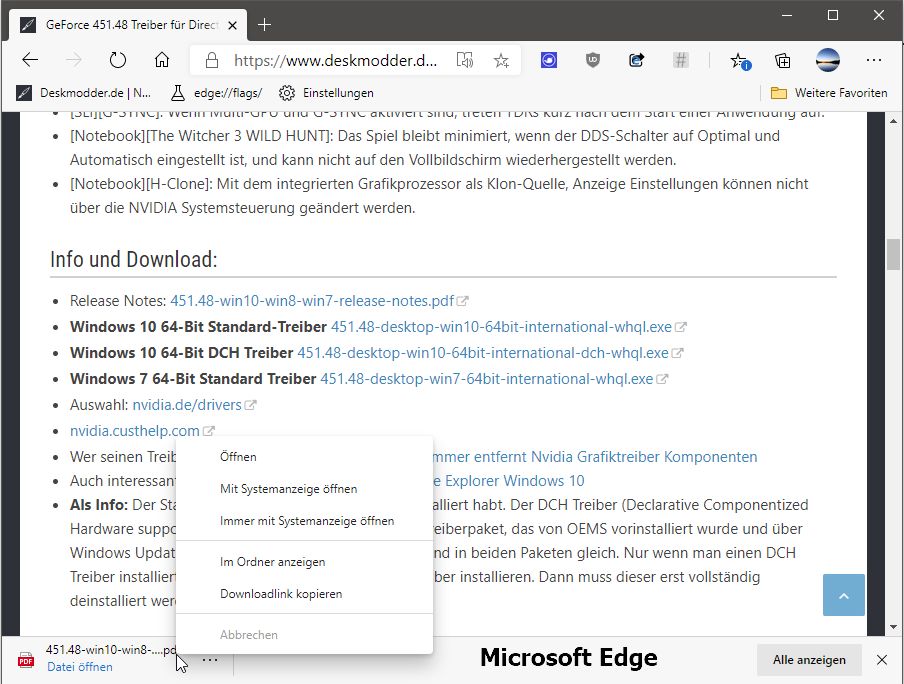Click the Deskmodder favicon in favorites bar
The height and width of the screenshot is (684, 904).
pos(24,93)
